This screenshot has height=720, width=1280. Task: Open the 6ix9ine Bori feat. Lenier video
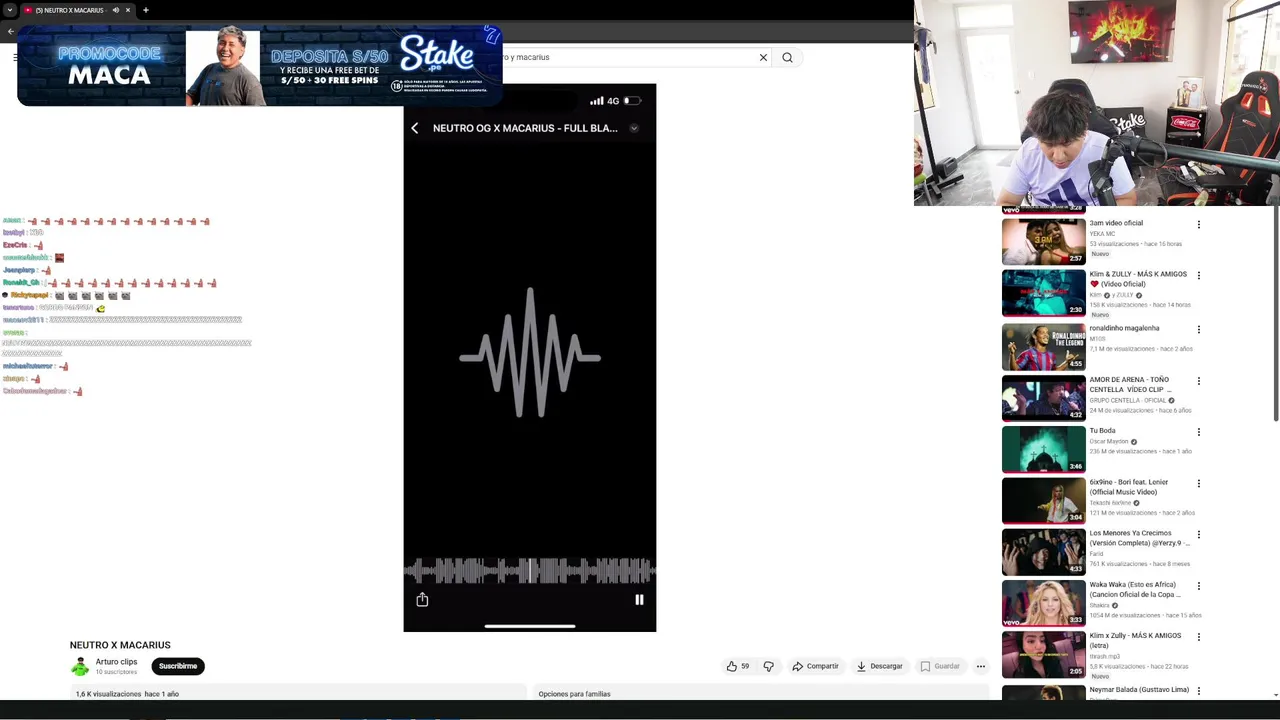coord(1043,500)
